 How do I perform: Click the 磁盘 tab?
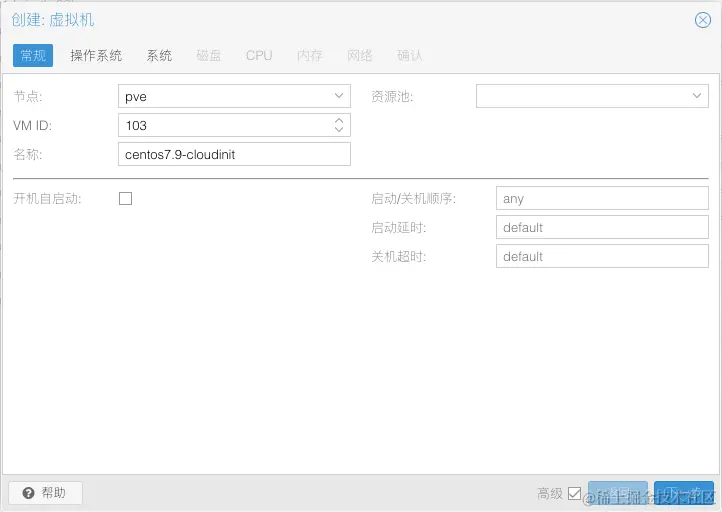pos(209,56)
